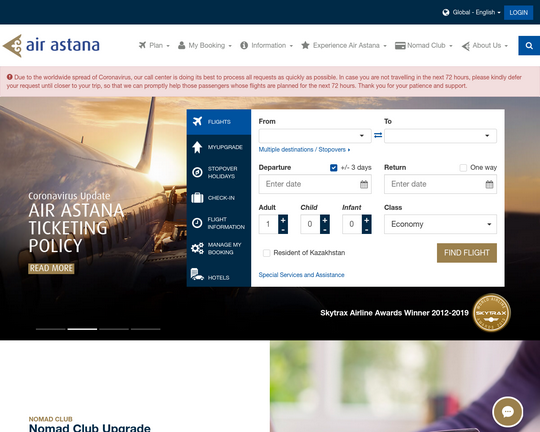Go to third carousel slide indicator
This screenshot has width=540, height=432.
point(114,329)
